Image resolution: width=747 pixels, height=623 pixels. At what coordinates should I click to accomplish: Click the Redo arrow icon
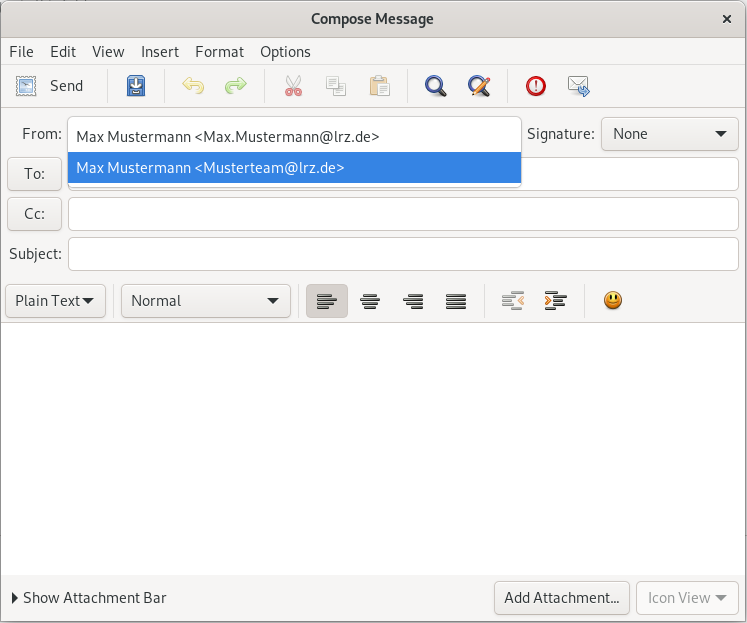(x=236, y=86)
